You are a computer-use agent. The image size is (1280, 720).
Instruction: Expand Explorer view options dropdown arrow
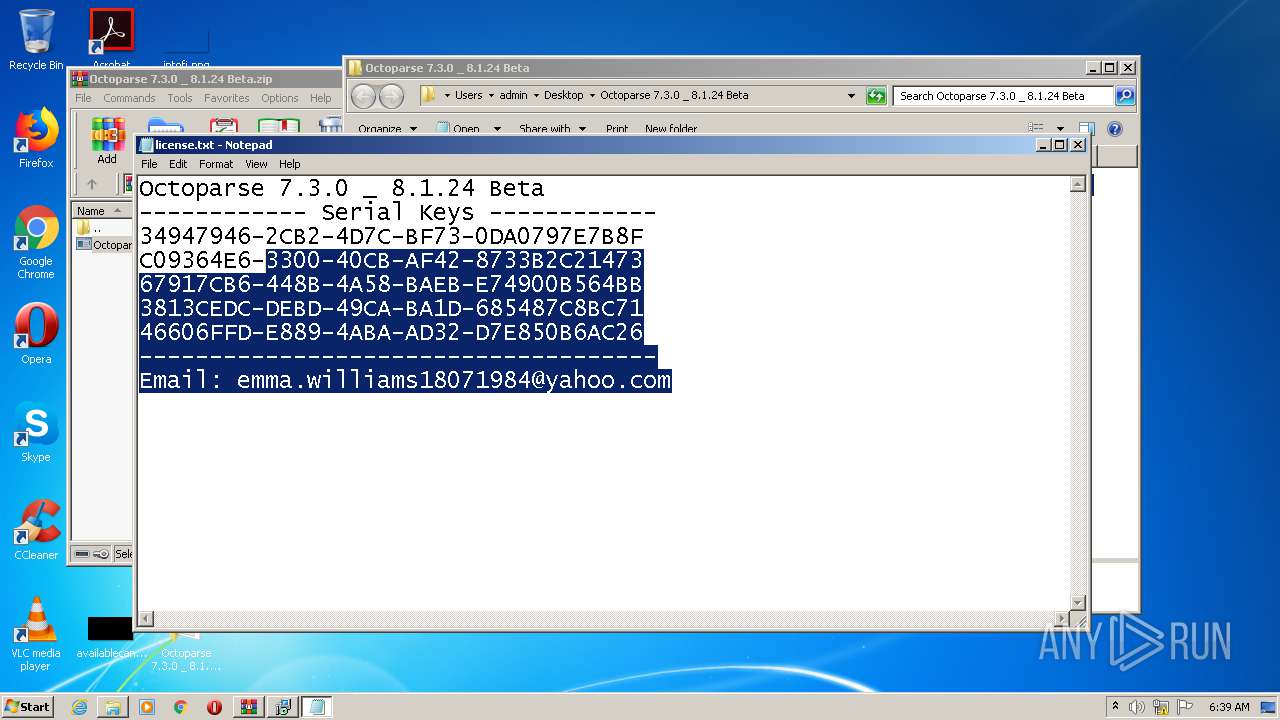(1060, 128)
